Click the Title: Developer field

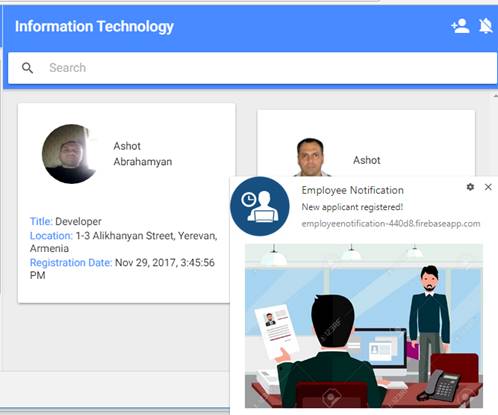point(66,221)
